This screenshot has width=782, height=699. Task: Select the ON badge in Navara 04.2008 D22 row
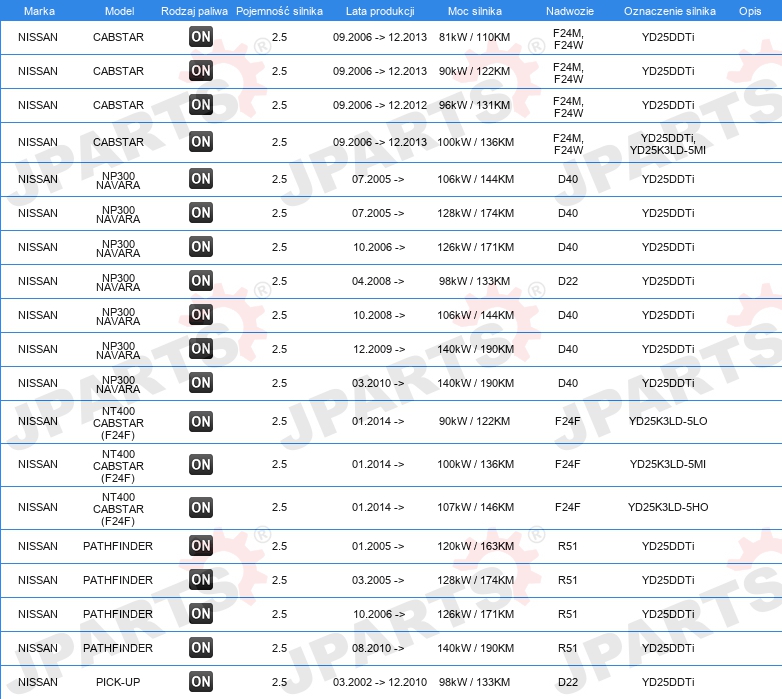tap(201, 280)
